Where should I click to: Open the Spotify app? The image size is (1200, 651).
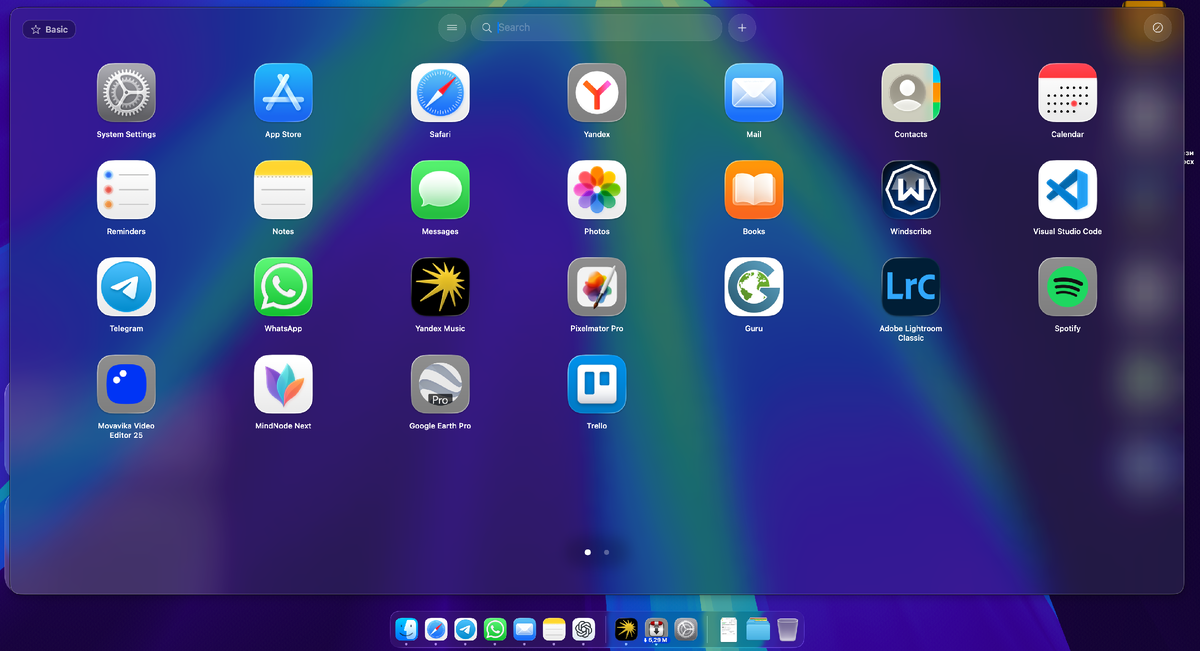pyautogui.click(x=1068, y=286)
